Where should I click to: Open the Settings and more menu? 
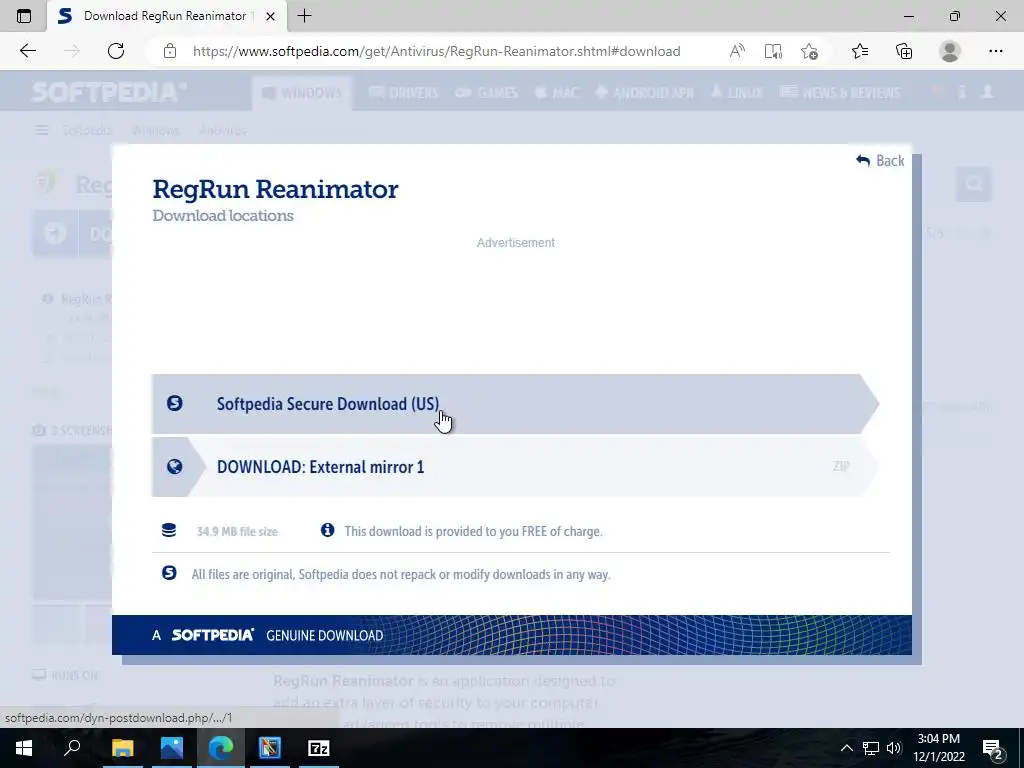pyautogui.click(x=995, y=51)
